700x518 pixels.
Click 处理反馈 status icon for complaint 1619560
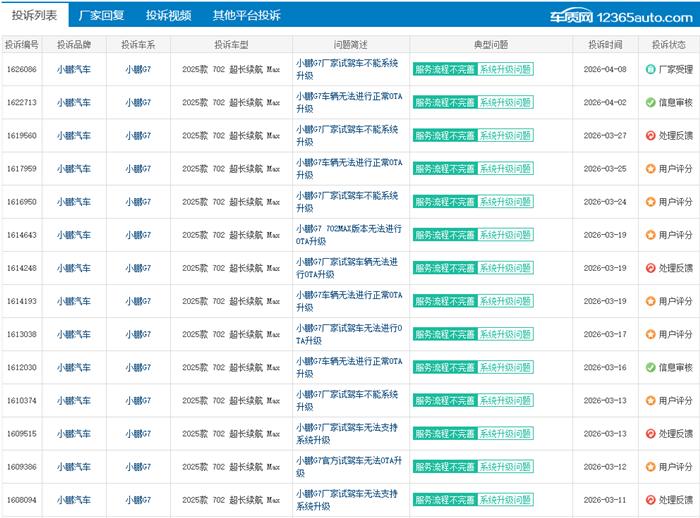[x=650, y=135]
